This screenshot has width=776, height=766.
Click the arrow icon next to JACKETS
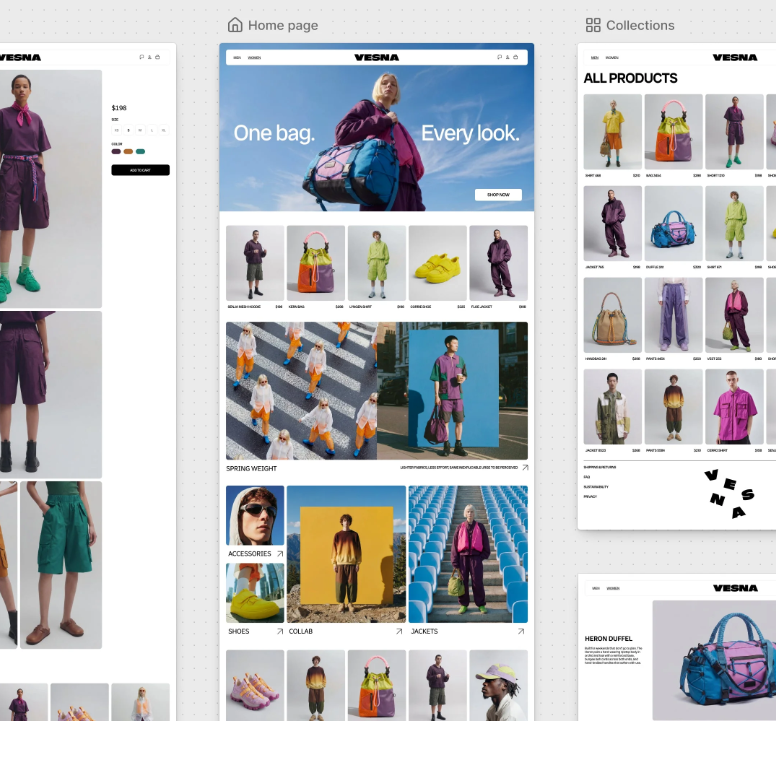[x=521, y=631]
